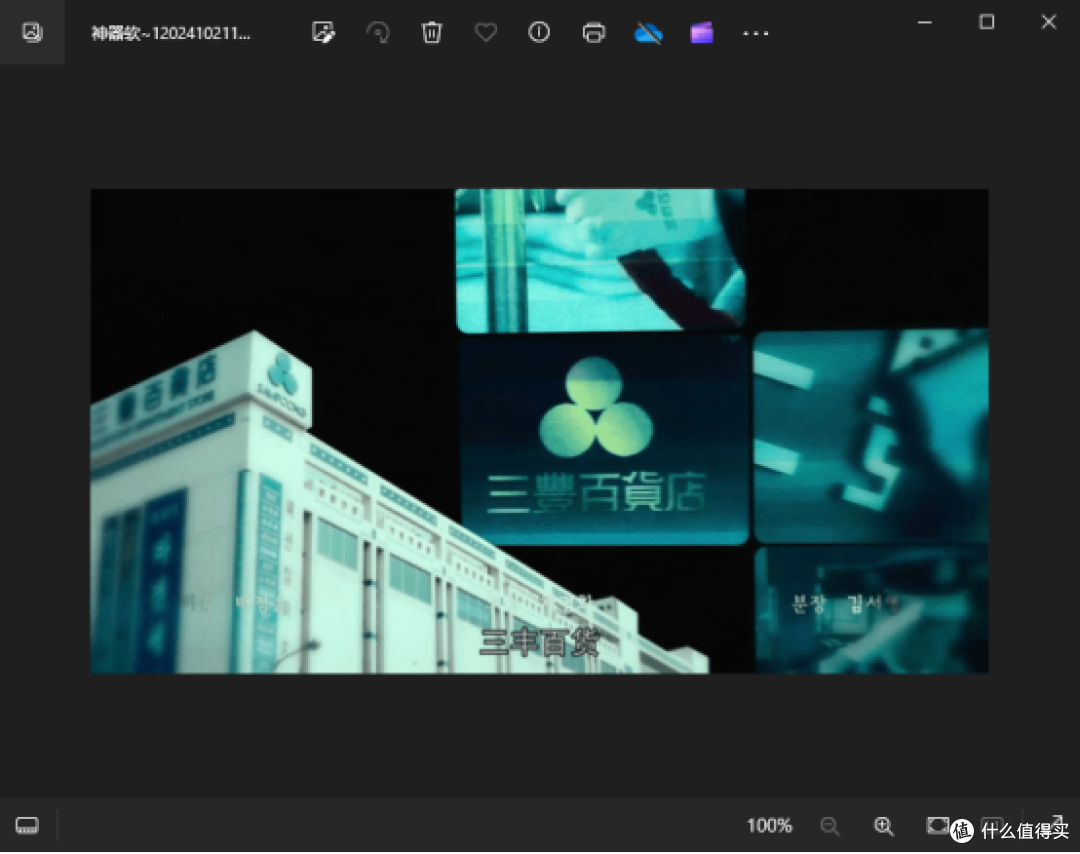This screenshot has height=854, width=1080.
Task: Open the Clipchamp video editor icon
Action: (x=701, y=32)
